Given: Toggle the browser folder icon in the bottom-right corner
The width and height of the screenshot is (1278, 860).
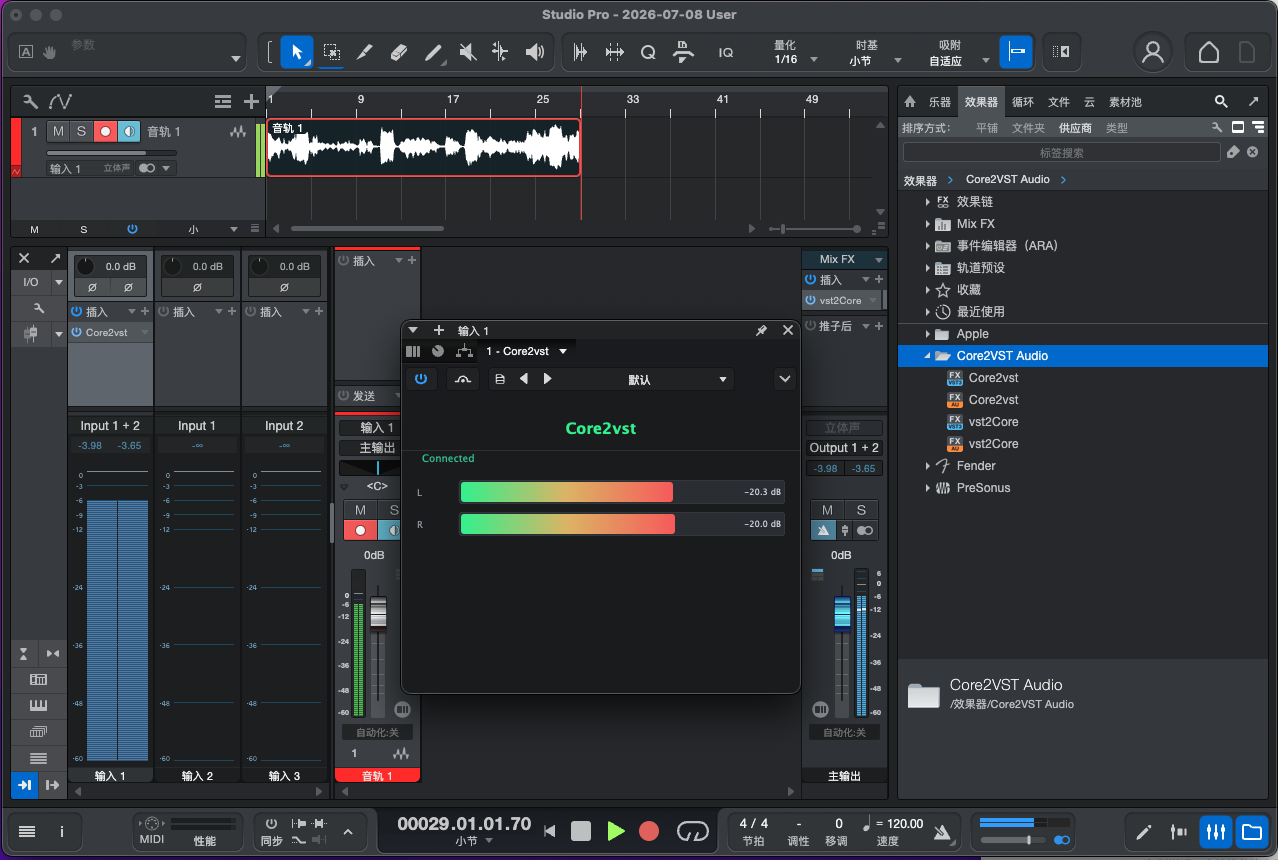Looking at the screenshot, I should [x=1250, y=831].
